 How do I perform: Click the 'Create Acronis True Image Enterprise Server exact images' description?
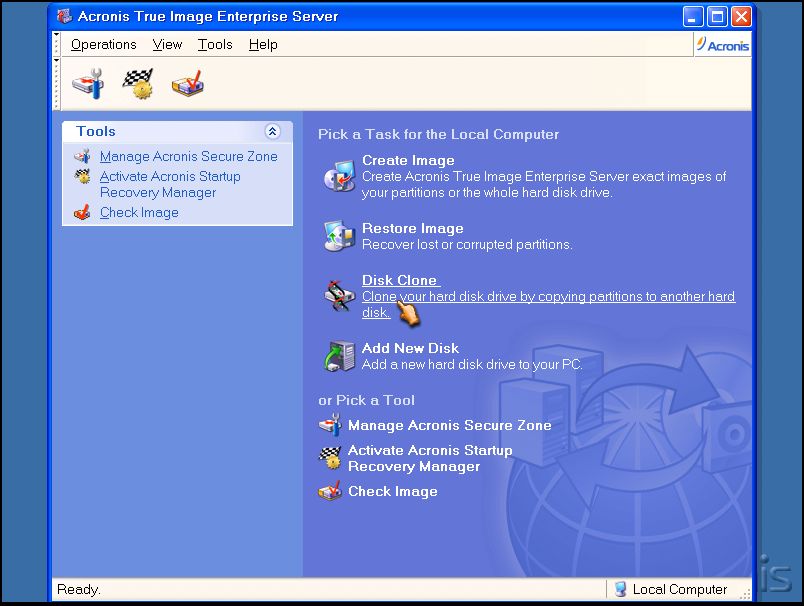(544, 185)
